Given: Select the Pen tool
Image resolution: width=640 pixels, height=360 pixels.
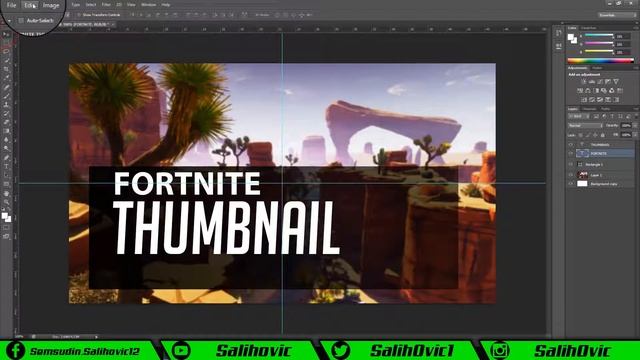Looking at the screenshot, I should pos(6,158).
